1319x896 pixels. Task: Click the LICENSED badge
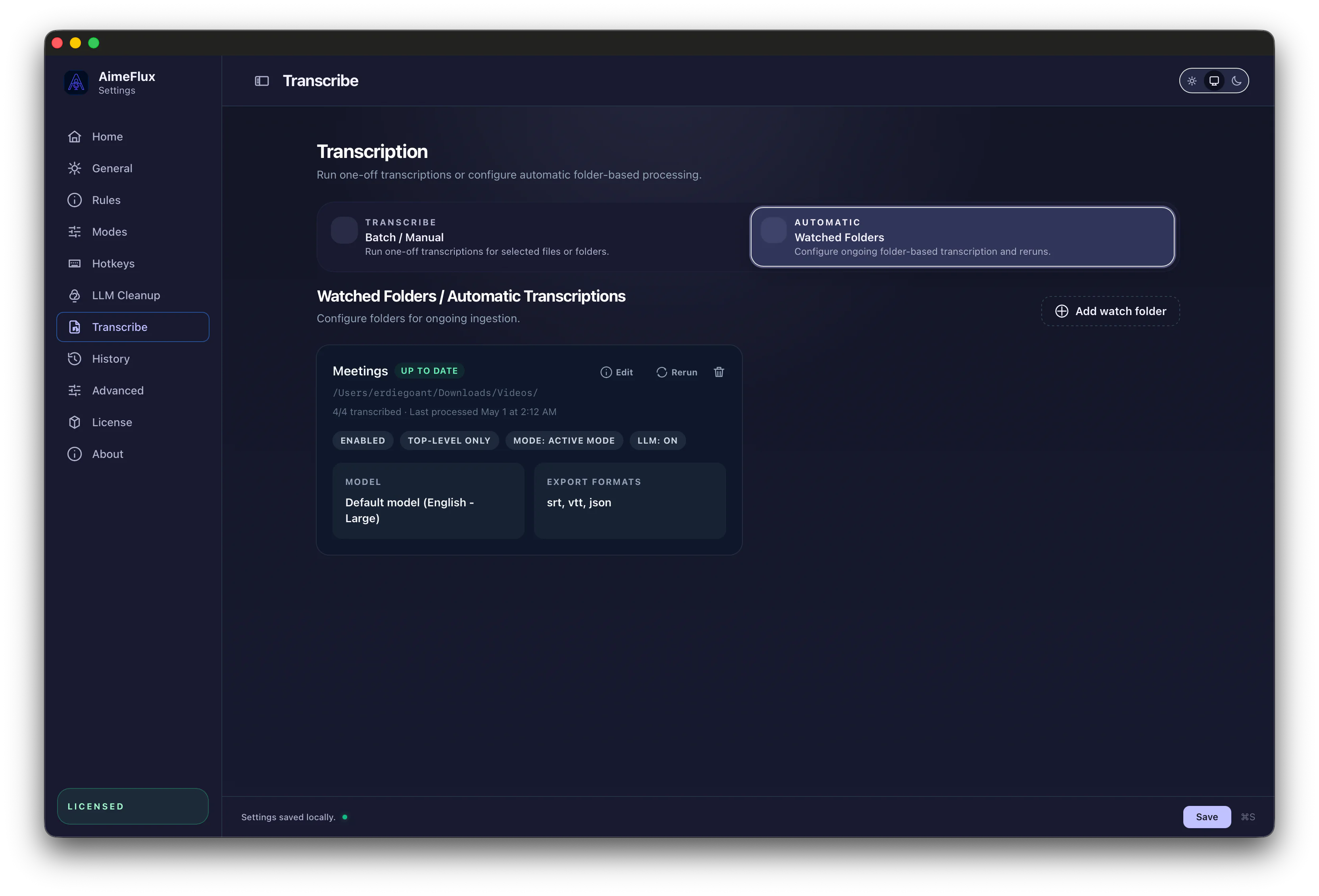coord(133,806)
